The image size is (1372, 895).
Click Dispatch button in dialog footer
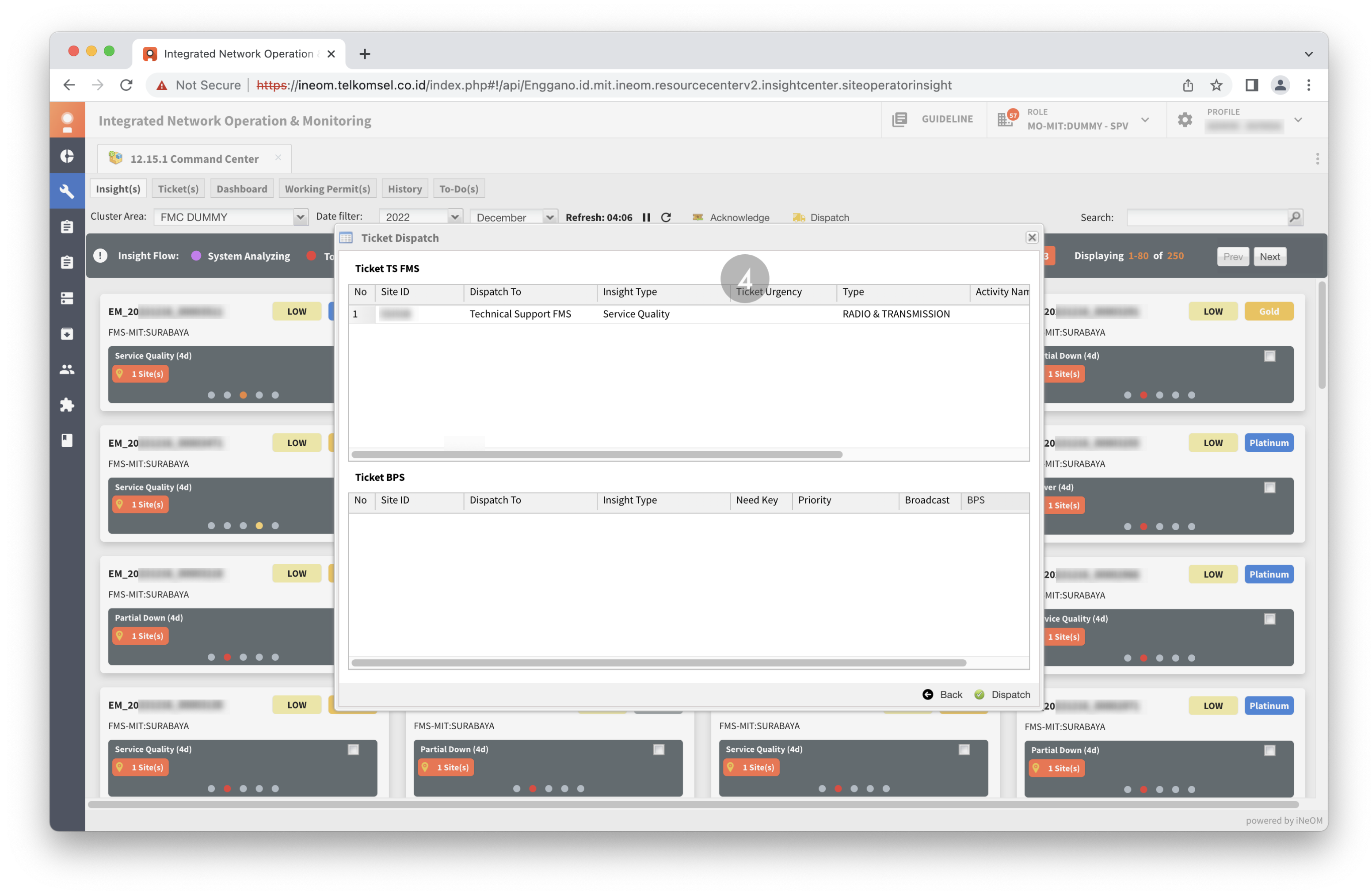[x=1002, y=694]
